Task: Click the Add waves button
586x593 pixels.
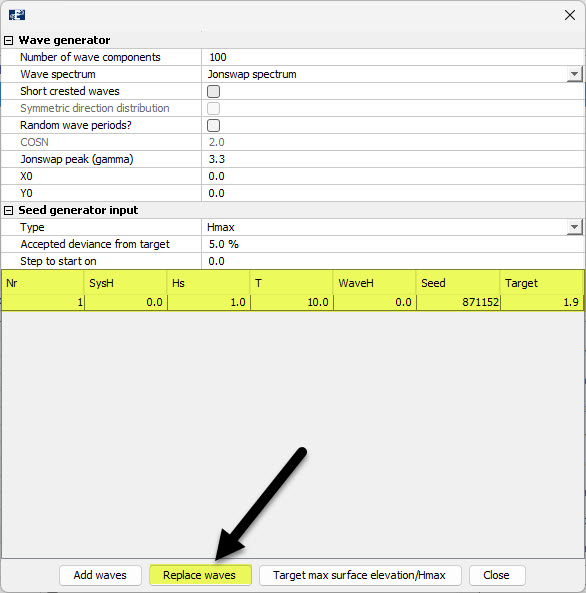Action: click(100, 575)
